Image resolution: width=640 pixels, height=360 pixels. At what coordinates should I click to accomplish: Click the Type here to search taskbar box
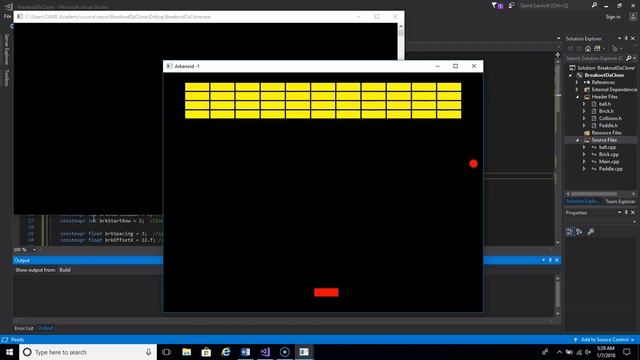coord(88,352)
